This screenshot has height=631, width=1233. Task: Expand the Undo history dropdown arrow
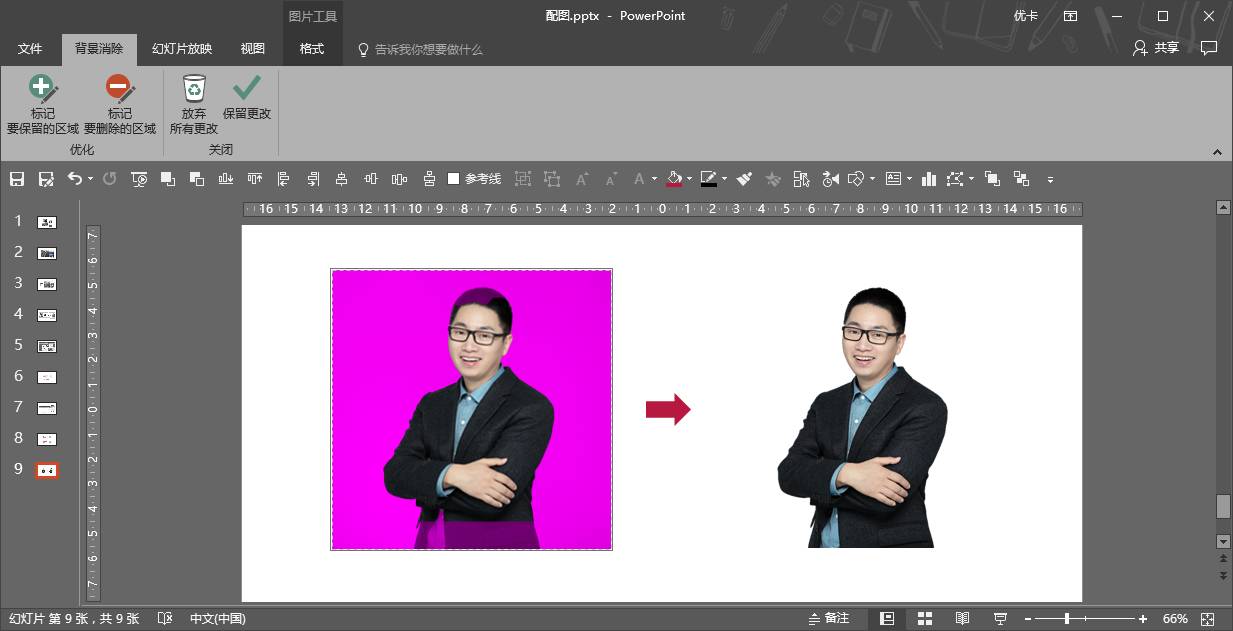click(x=90, y=179)
